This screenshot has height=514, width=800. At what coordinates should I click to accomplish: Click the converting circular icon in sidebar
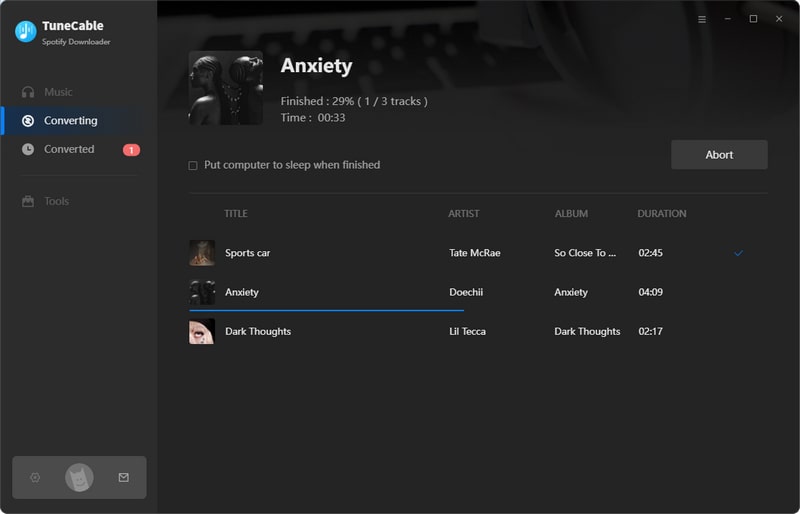click(x=28, y=120)
